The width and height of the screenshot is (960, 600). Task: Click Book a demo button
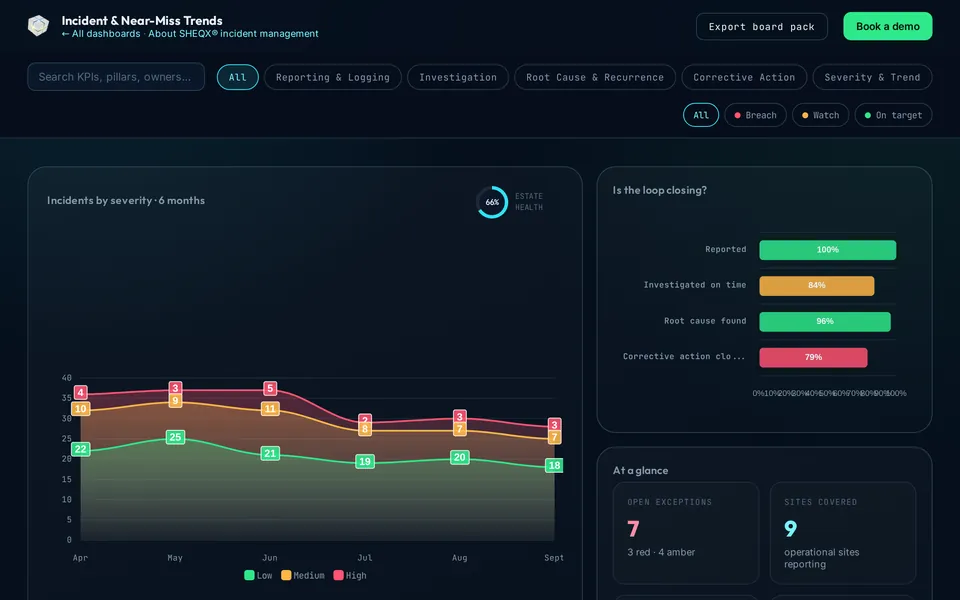click(888, 26)
